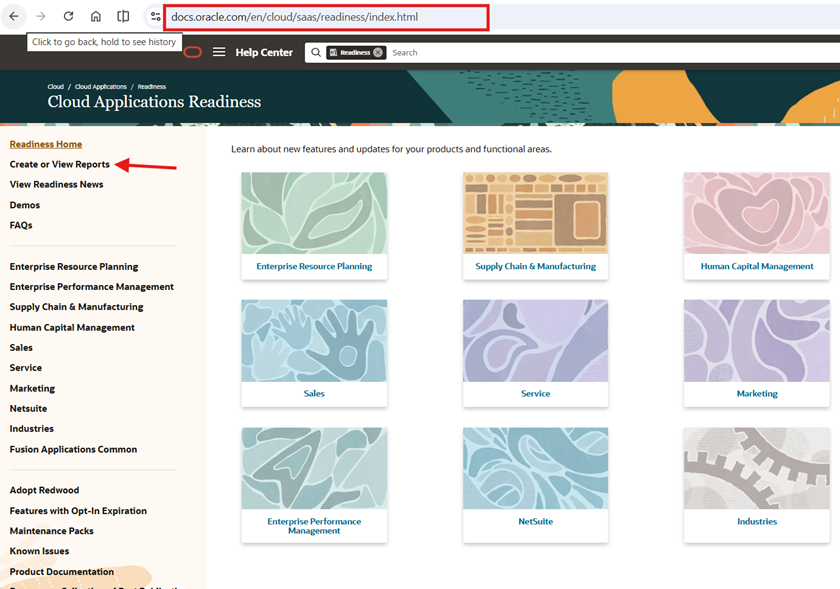Screen dimensions: 840x589
Task: Visit View Readiness News
Action: coord(55,184)
